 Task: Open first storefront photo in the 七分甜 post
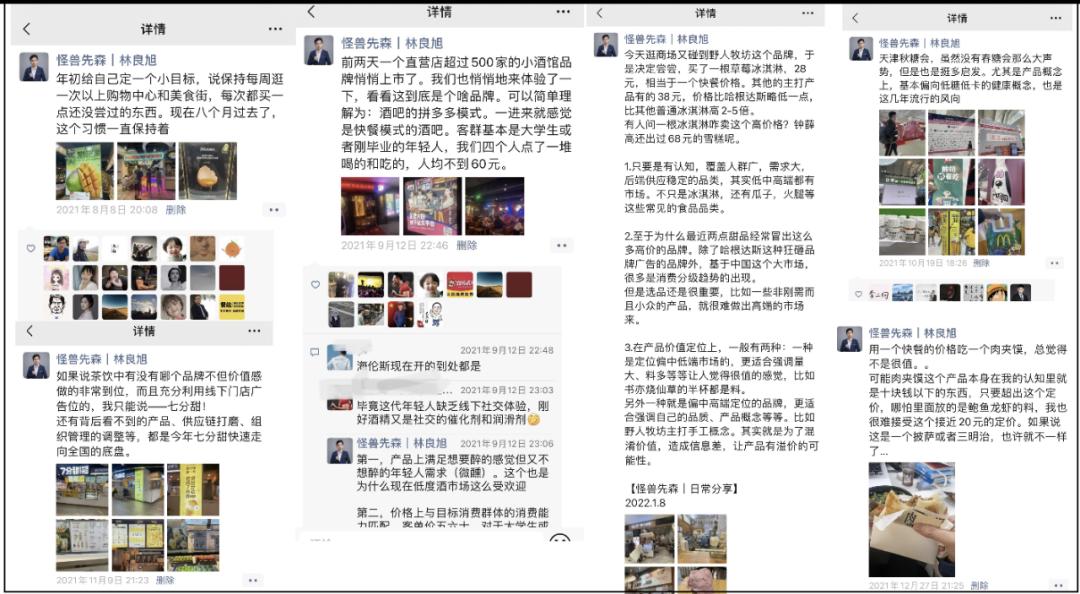point(82,490)
